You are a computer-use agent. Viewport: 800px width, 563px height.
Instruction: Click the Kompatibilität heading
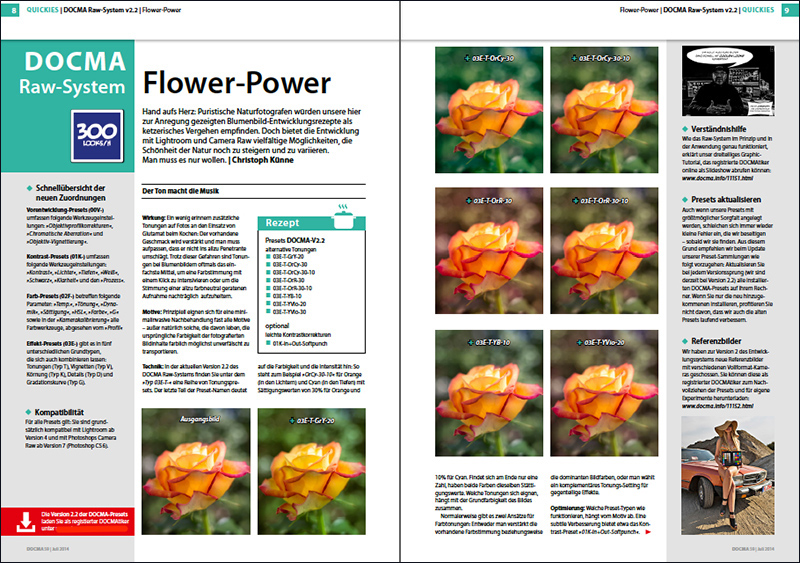pyautogui.click(x=59, y=412)
